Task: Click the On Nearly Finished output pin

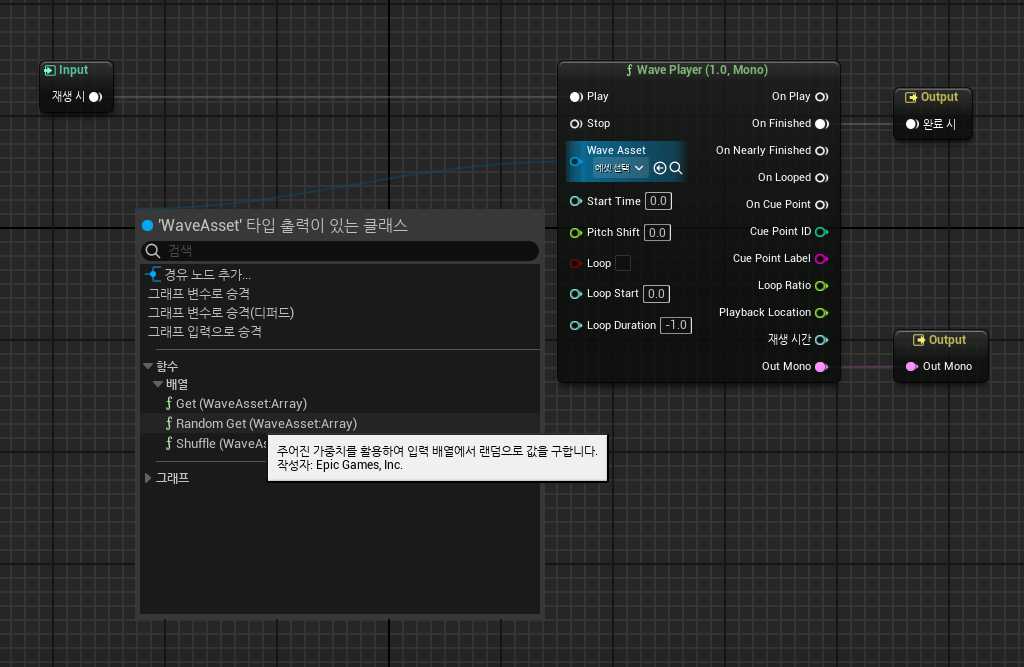Action: click(822, 151)
